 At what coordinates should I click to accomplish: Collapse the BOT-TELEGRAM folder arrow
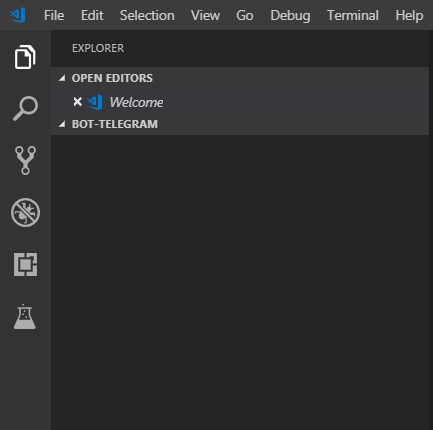62,124
